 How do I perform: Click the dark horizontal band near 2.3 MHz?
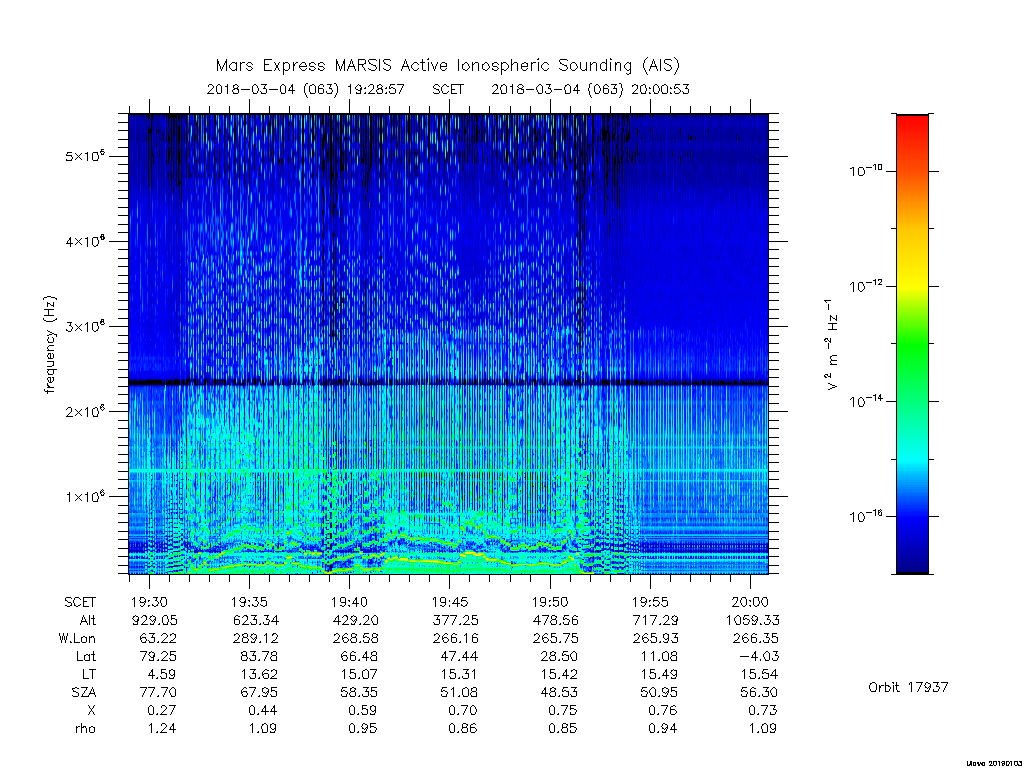(x=448, y=383)
